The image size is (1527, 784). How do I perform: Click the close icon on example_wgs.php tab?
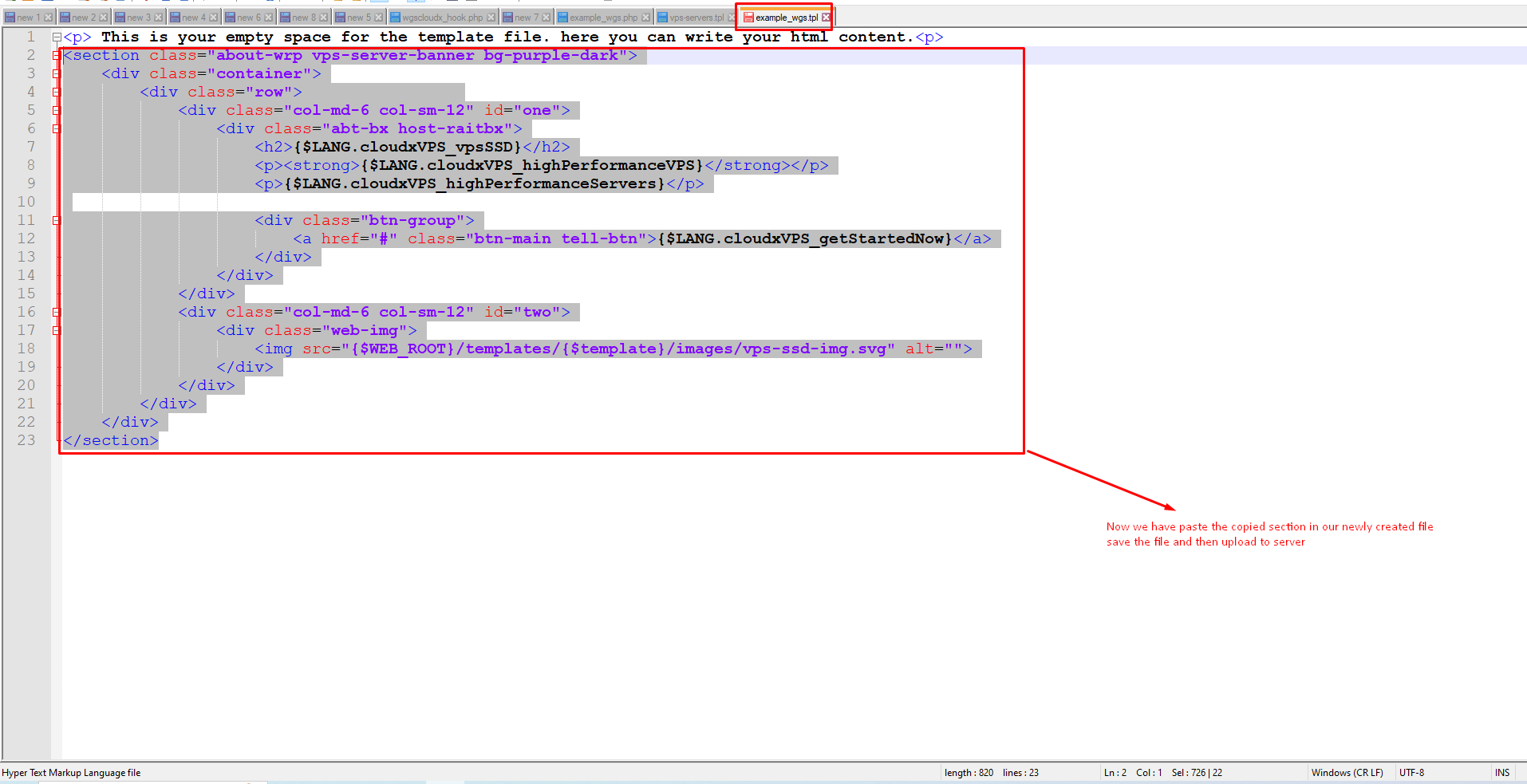click(x=645, y=18)
